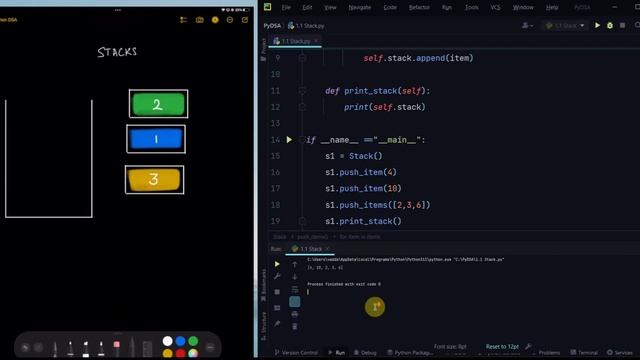Open the Python Packages tool window
This screenshot has width=640, height=360.
[410, 352]
